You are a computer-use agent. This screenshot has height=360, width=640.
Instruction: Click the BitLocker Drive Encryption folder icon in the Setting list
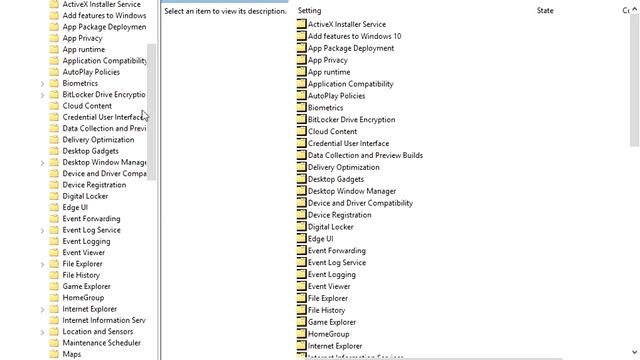click(301, 119)
